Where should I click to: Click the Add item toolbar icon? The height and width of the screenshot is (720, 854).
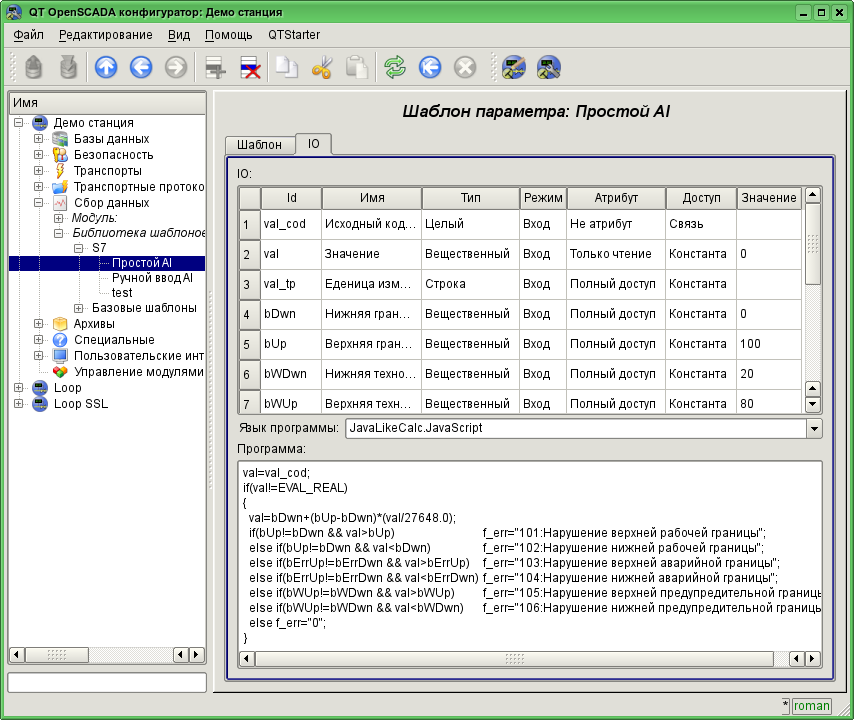[215, 68]
